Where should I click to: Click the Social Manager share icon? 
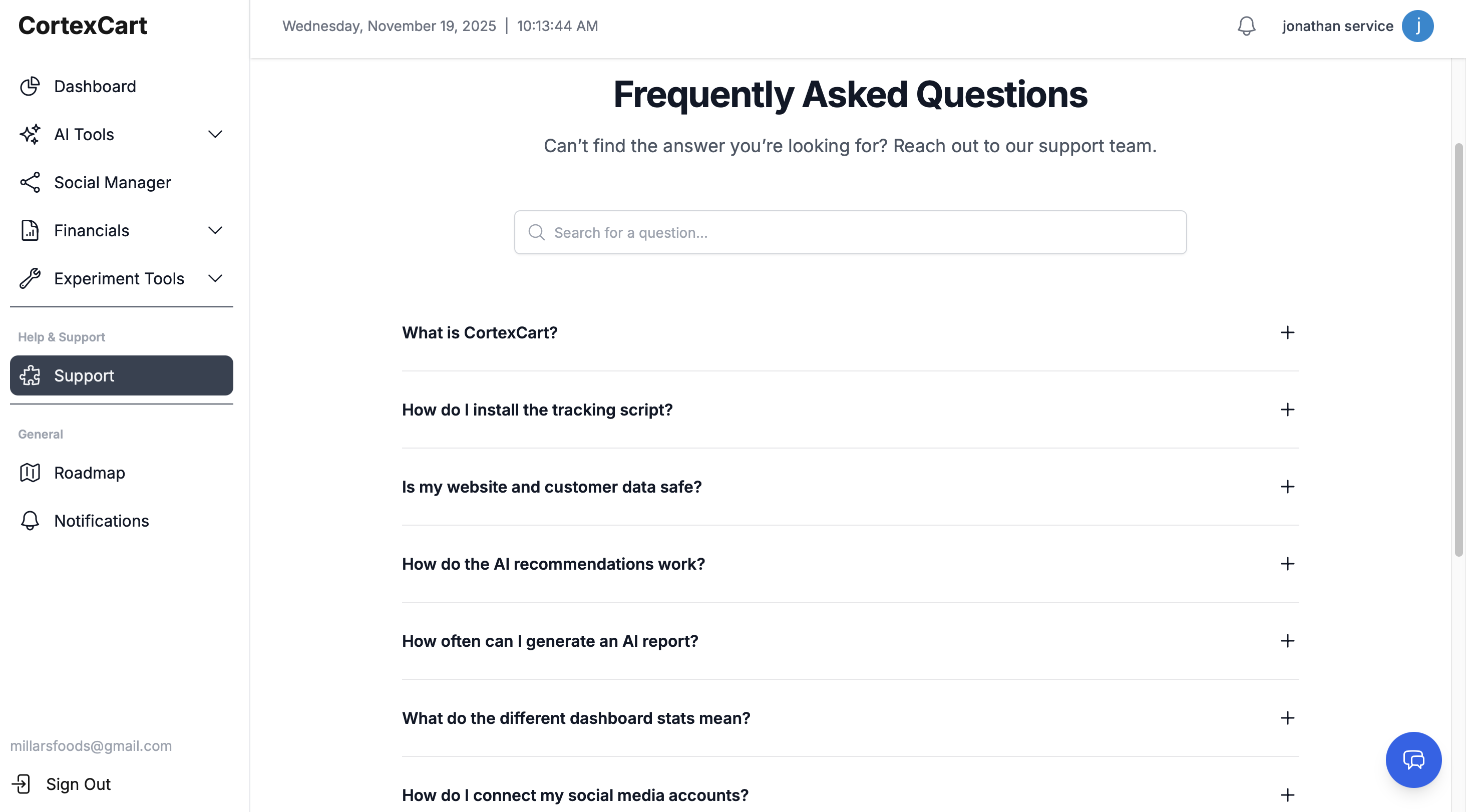pos(30,182)
